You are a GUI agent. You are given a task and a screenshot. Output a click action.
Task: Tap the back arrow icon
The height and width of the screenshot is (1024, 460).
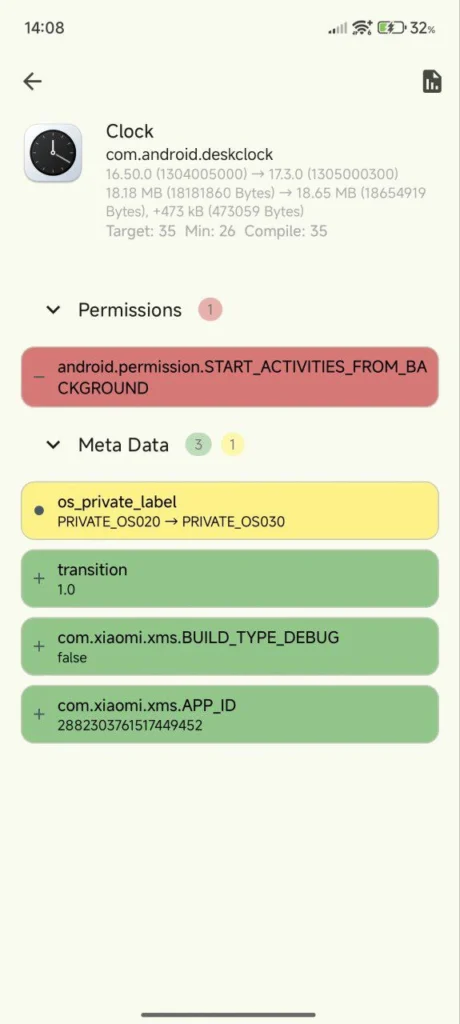coord(32,81)
